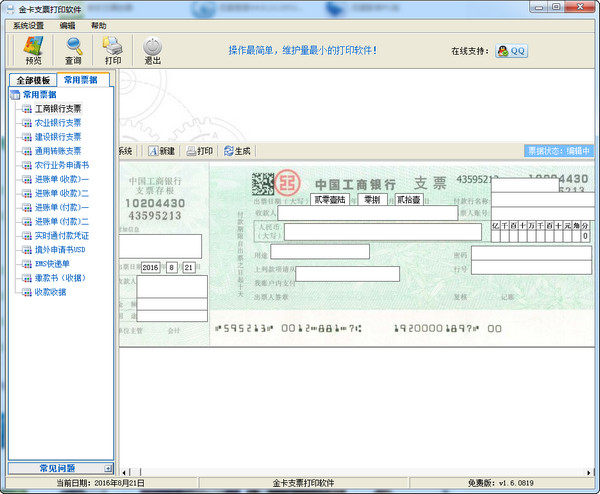The width and height of the screenshot is (600, 494).
Task: Switch to the 全部模板 tab
Action: (x=30, y=80)
